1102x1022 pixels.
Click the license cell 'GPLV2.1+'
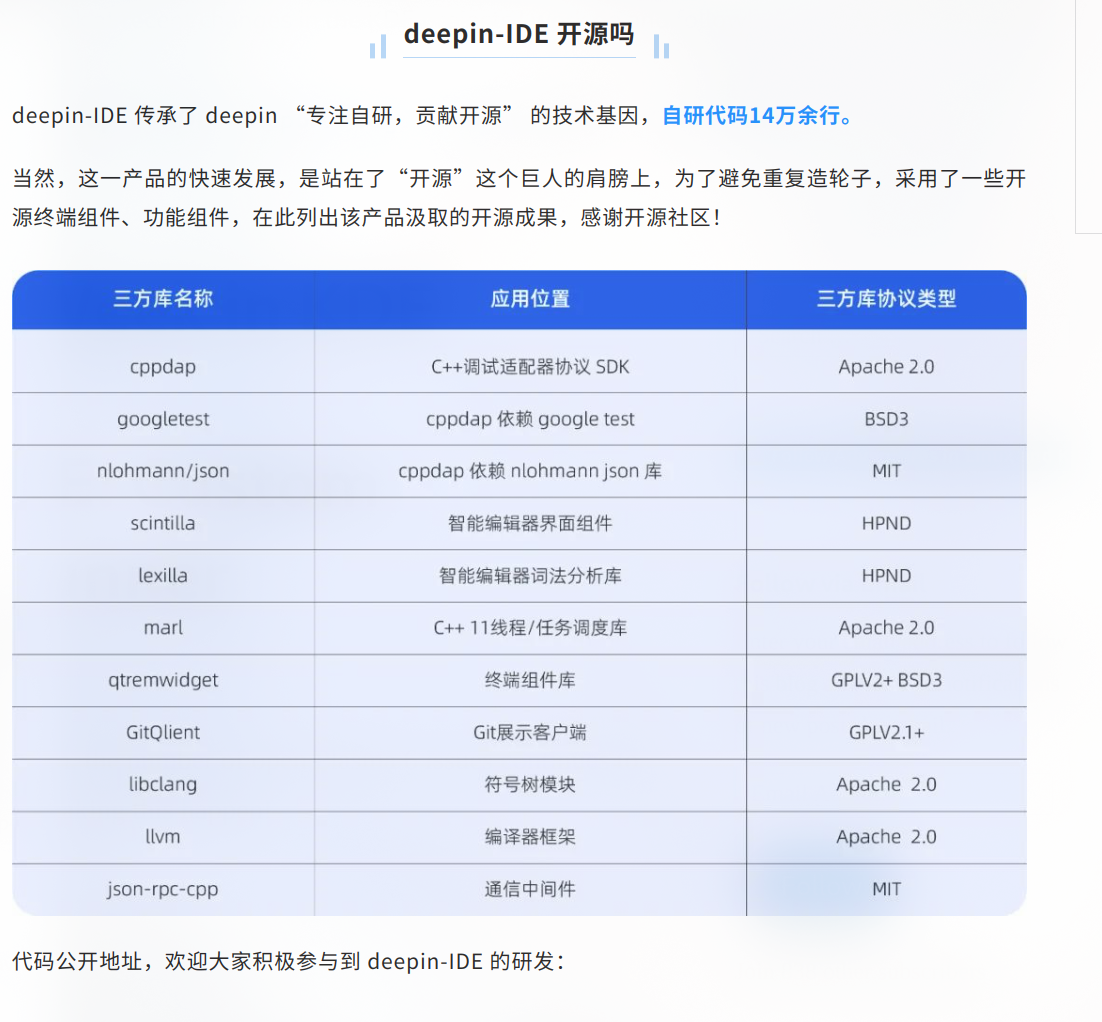pos(886,732)
